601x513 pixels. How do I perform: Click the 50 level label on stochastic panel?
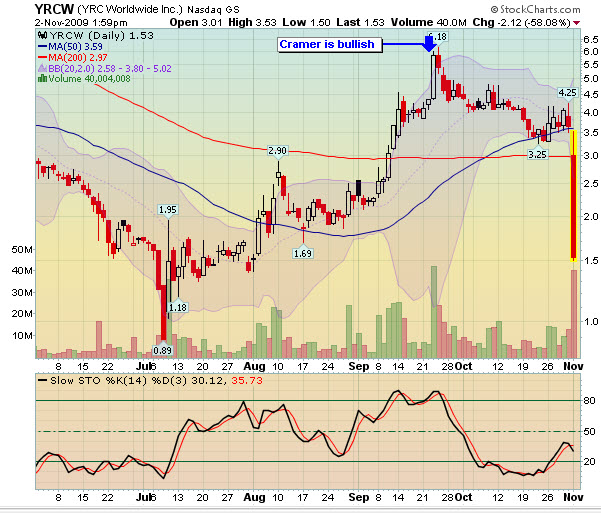click(590, 432)
